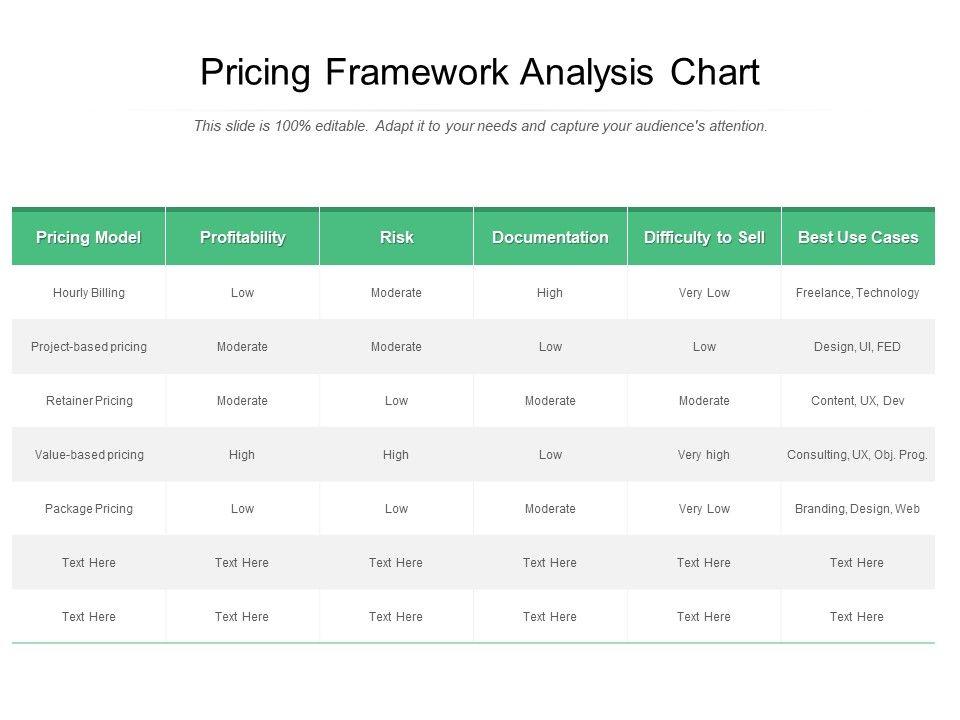Click the 'Package Pricing' row label
The width and height of the screenshot is (960, 720).
(89, 509)
